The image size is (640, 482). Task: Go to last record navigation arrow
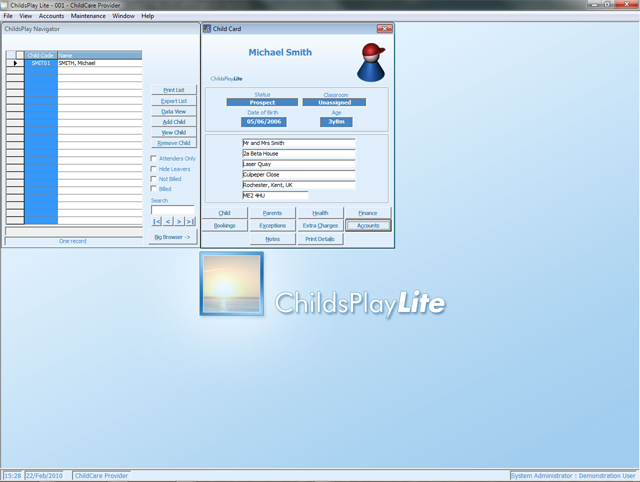coord(190,221)
